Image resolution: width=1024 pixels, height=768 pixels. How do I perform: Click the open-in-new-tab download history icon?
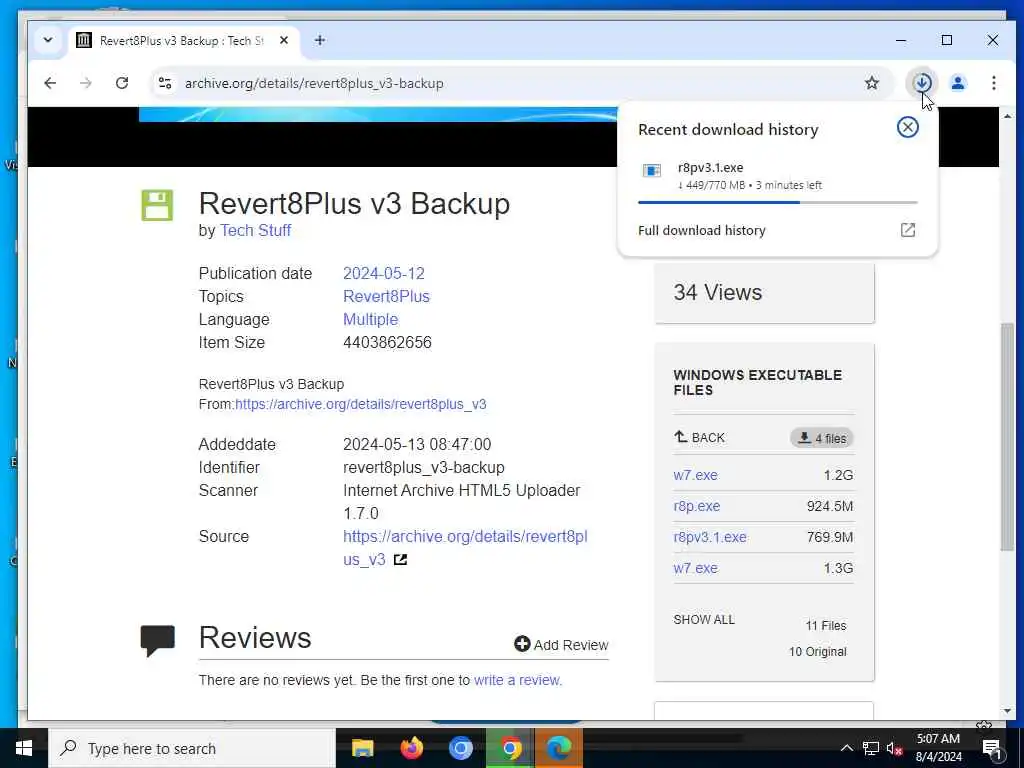pyautogui.click(x=908, y=230)
